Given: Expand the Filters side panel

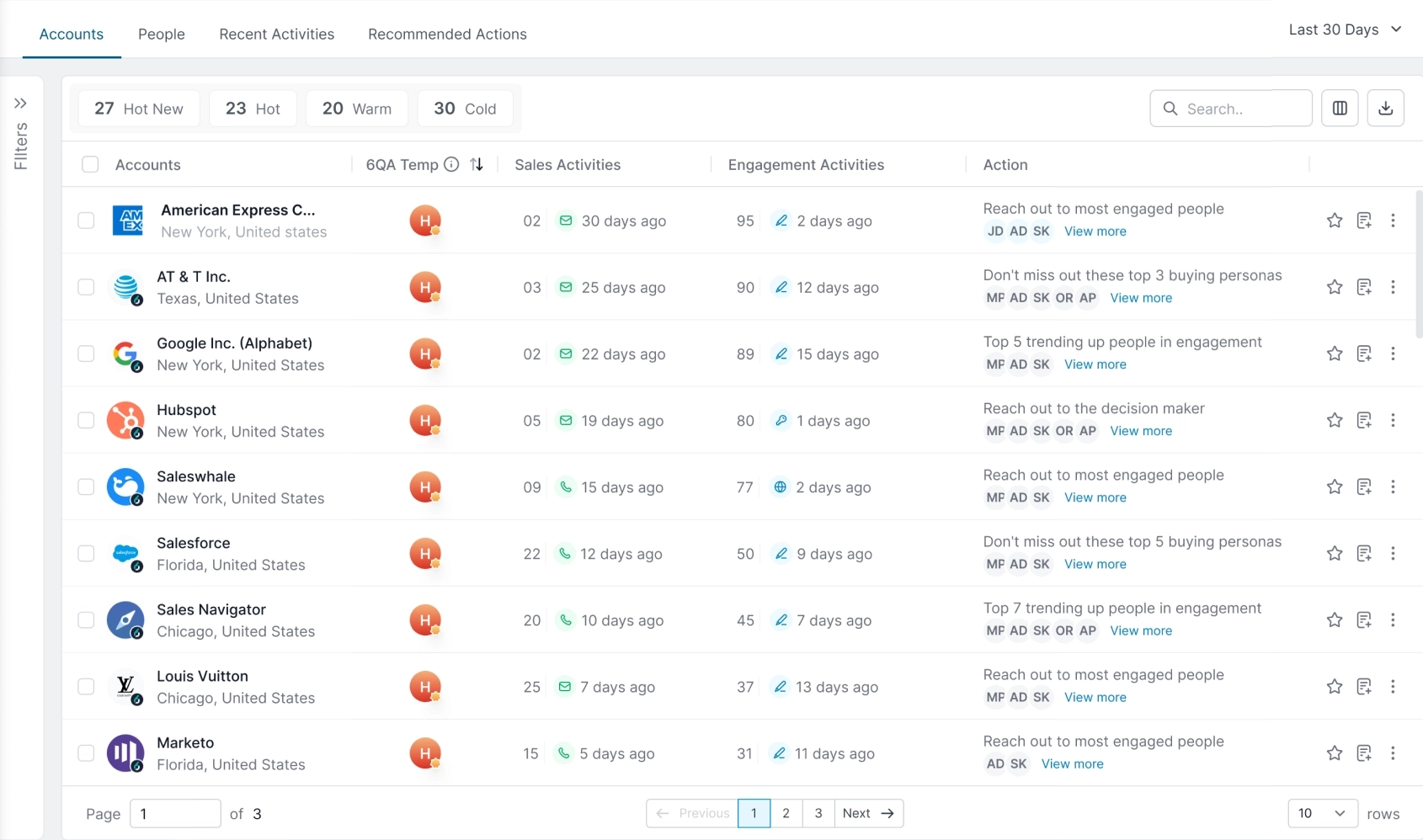Looking at the screenshot, I should [20, 103].
